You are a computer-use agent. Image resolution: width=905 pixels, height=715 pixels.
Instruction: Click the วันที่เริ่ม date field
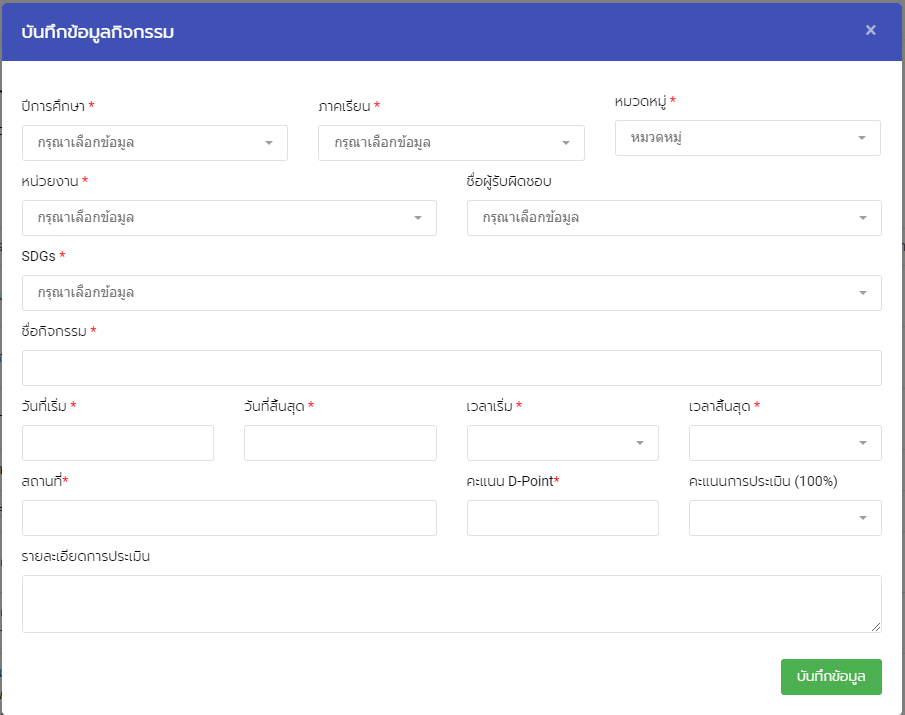(118, 443)
